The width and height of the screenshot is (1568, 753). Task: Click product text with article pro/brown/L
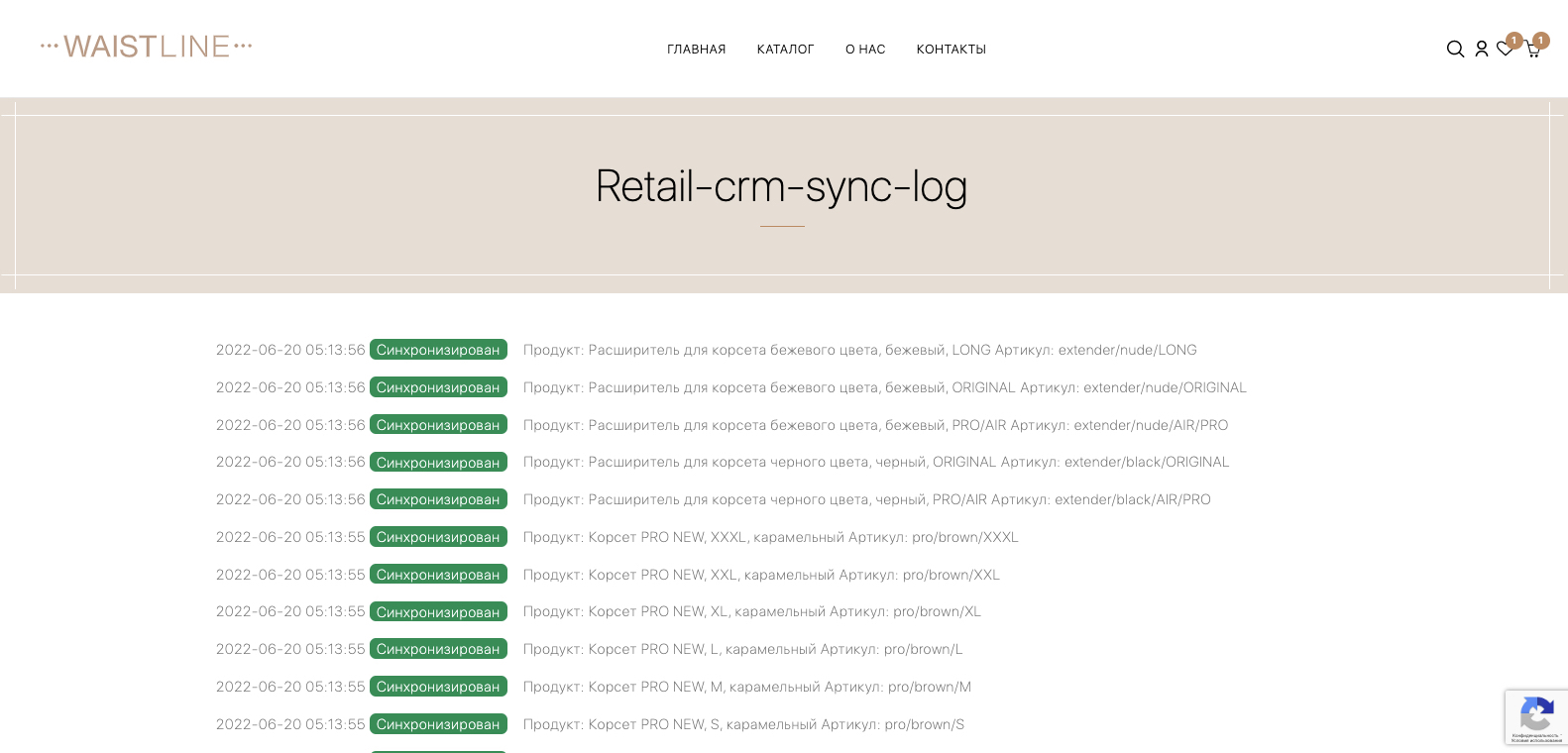[743, 649]
